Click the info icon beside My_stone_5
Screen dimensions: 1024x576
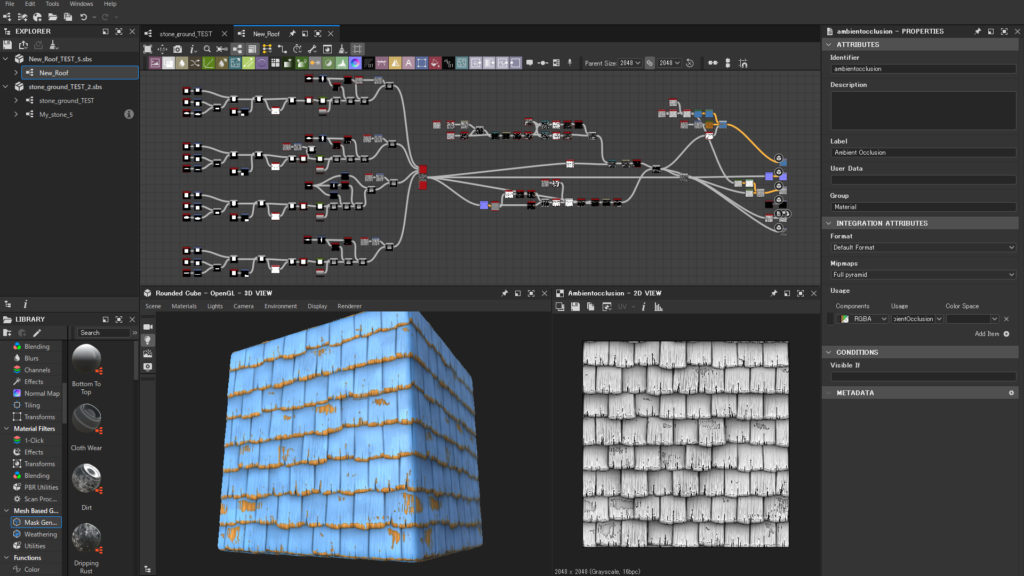coord(129,114)
